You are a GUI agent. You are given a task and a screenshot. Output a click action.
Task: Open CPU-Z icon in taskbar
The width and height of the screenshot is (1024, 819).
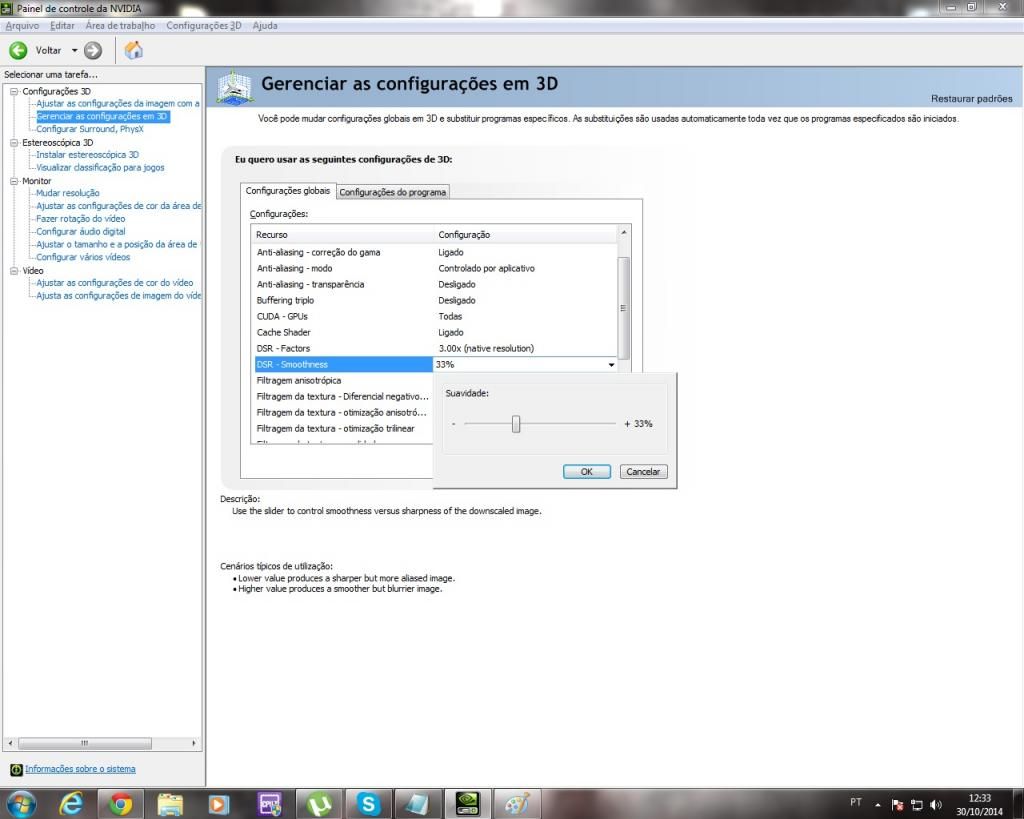tap(269, 804)
